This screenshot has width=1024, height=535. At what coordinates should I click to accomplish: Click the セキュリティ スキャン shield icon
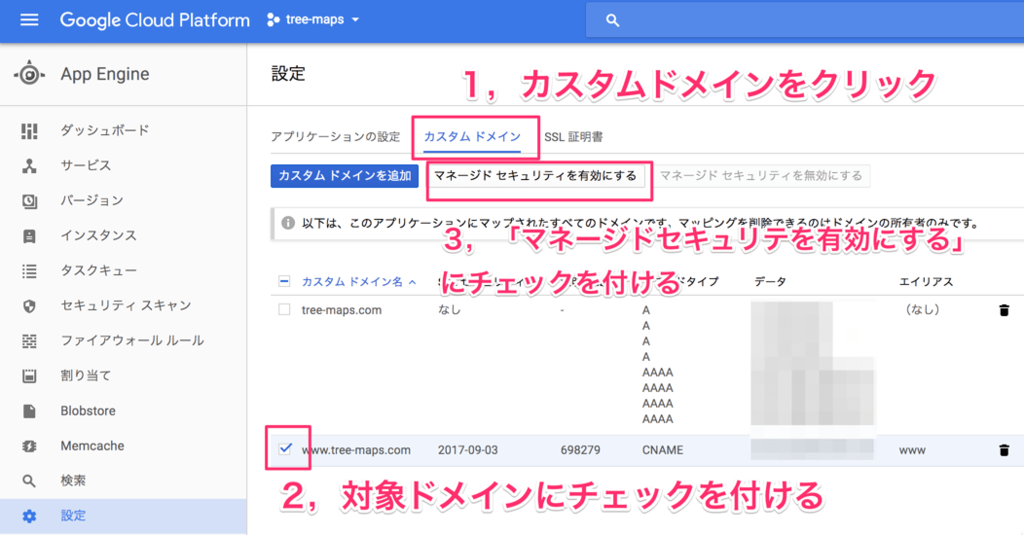29,306
